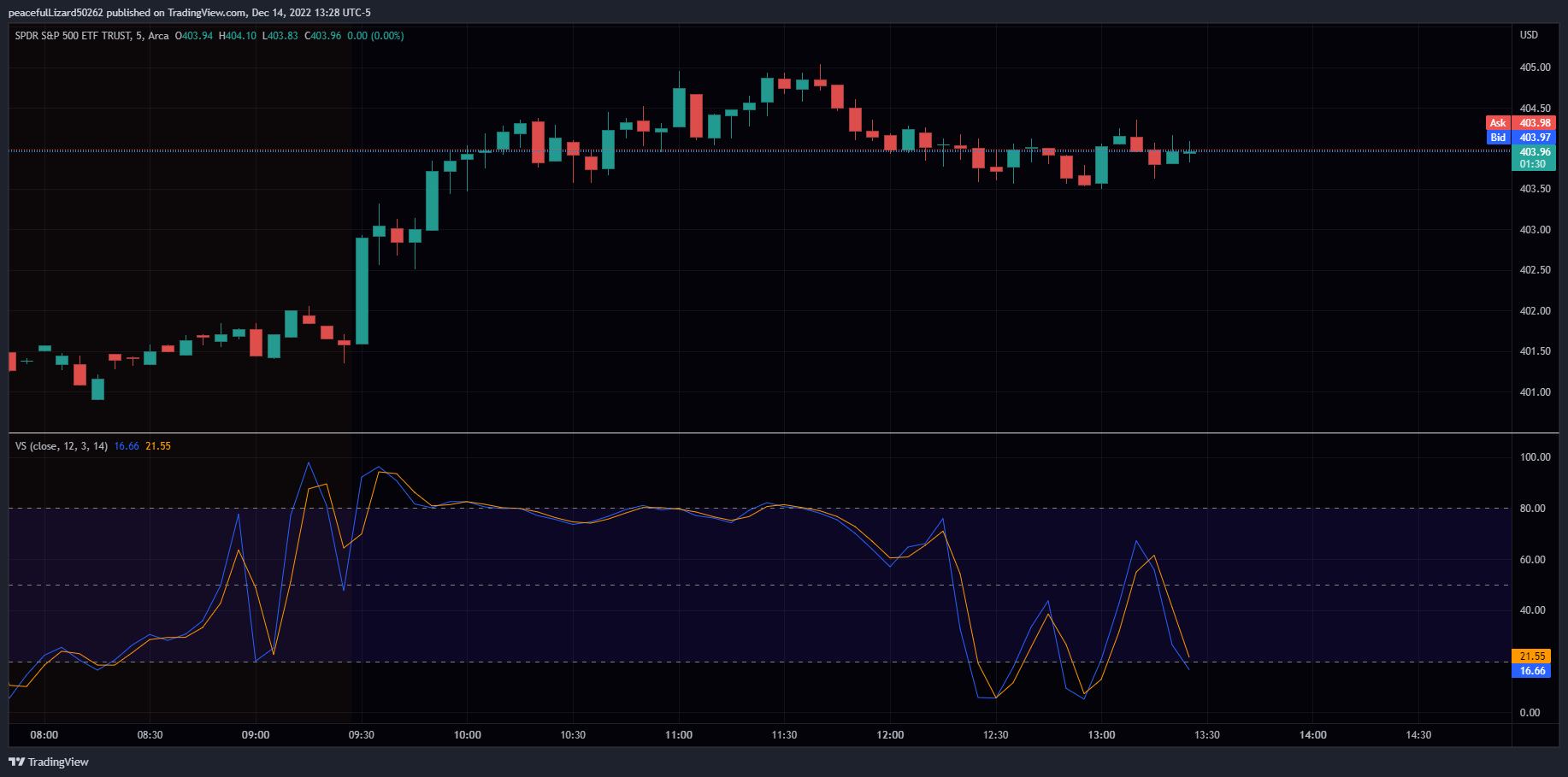The image size is (1568, 777).
Task: Click the 14:30 time axis label
Action: point(1418,735)
